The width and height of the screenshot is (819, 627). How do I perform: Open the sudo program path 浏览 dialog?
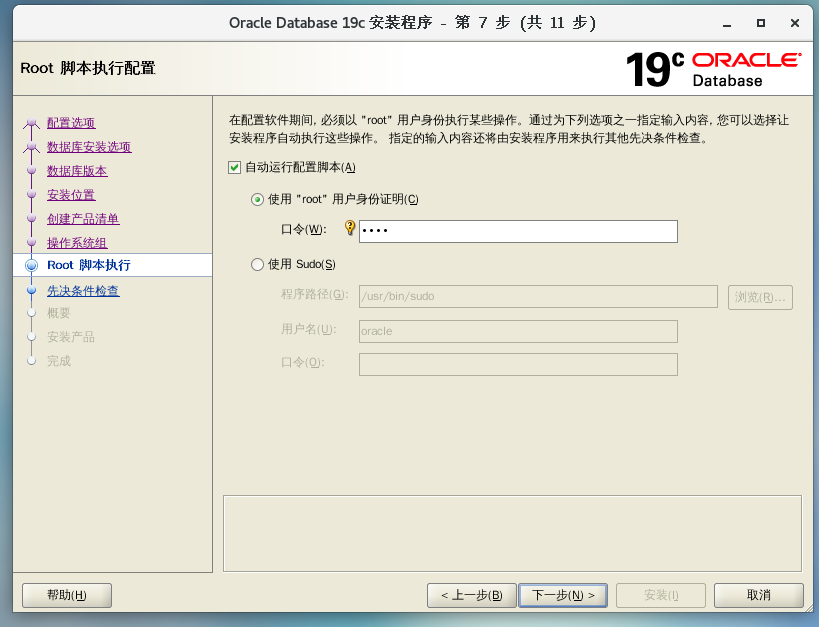pyautogui.click(x=762, y=296)
